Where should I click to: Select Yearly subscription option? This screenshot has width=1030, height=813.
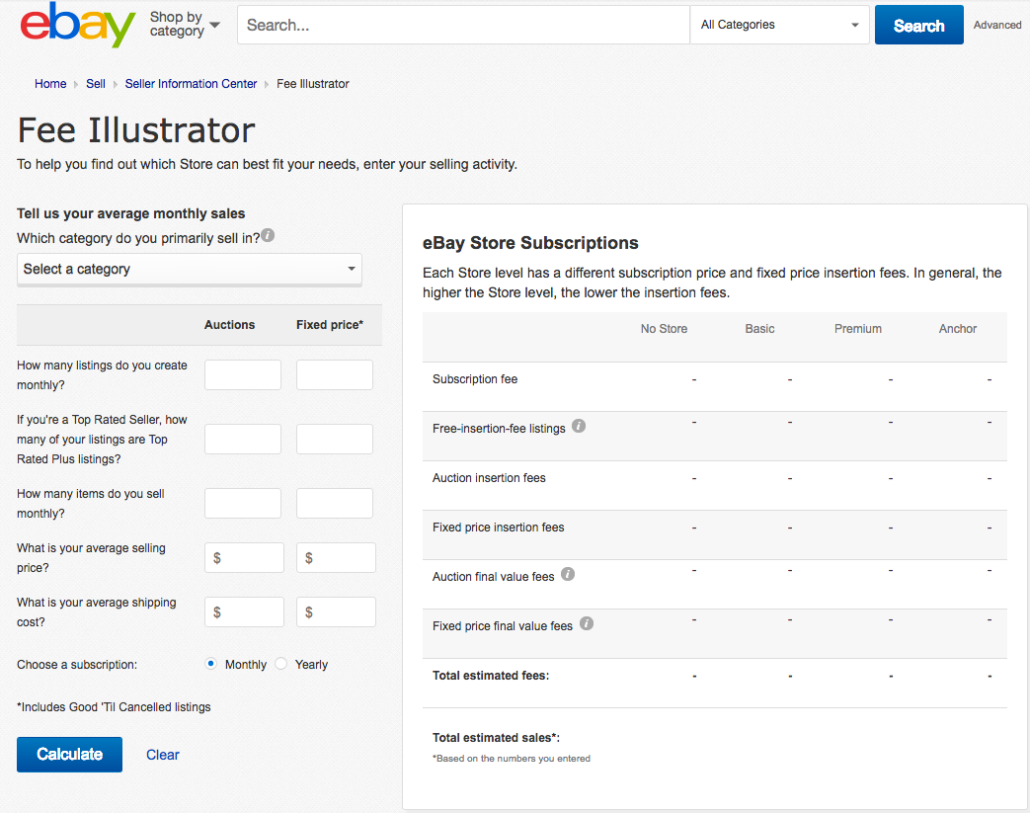point(281,664)
